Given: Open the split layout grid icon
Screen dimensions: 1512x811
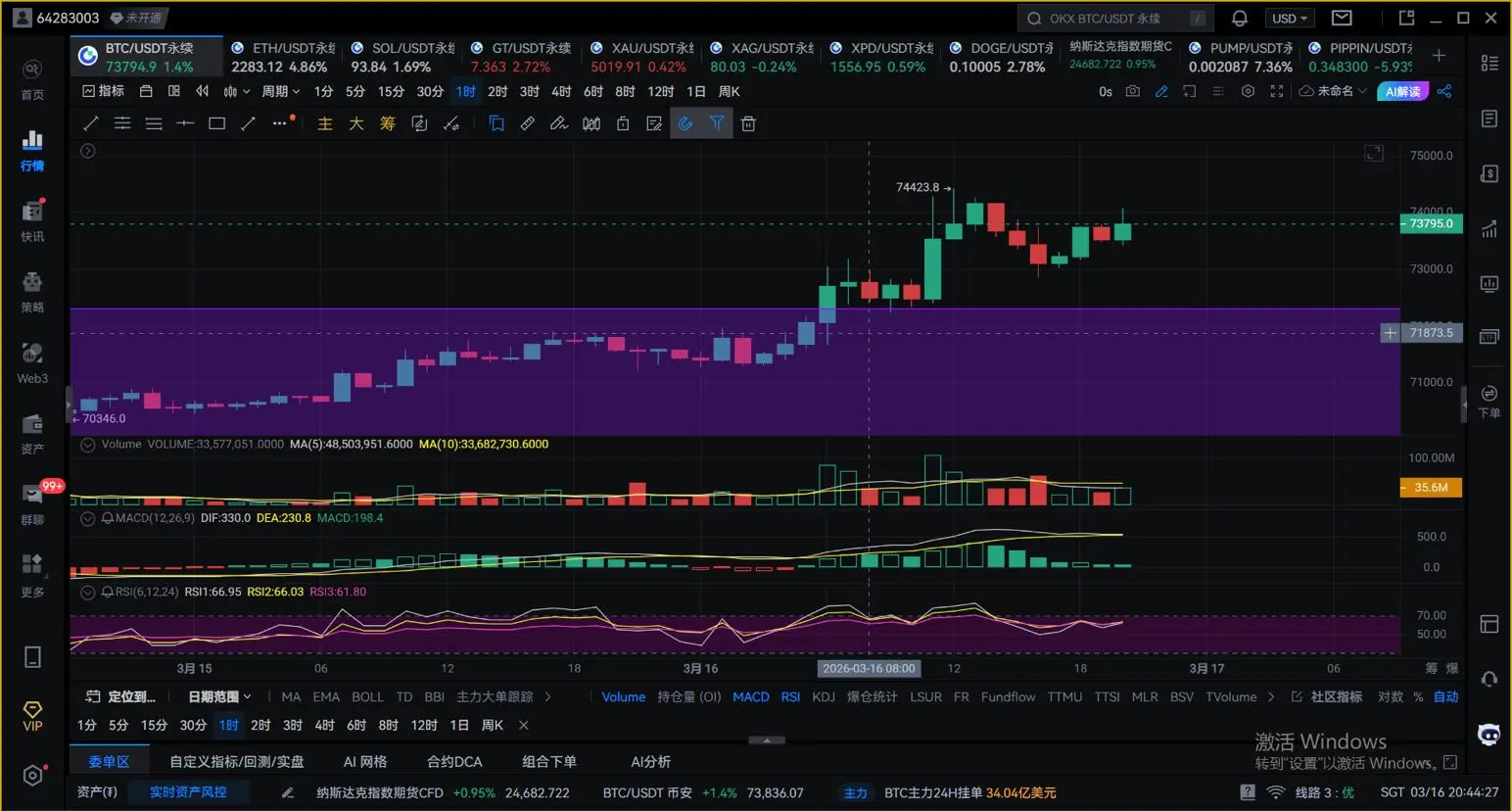Looking at the screenshot, I should [174, 91].
